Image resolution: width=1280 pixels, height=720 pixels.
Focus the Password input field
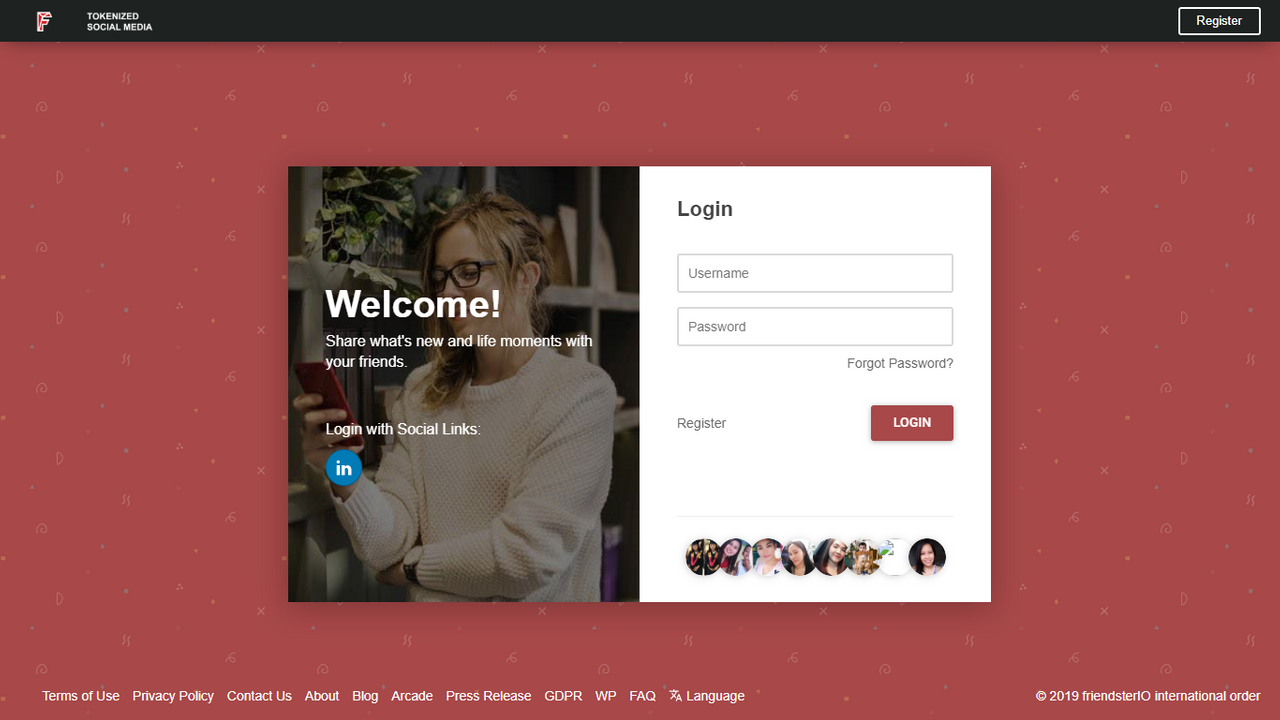(x=815, y=327)
